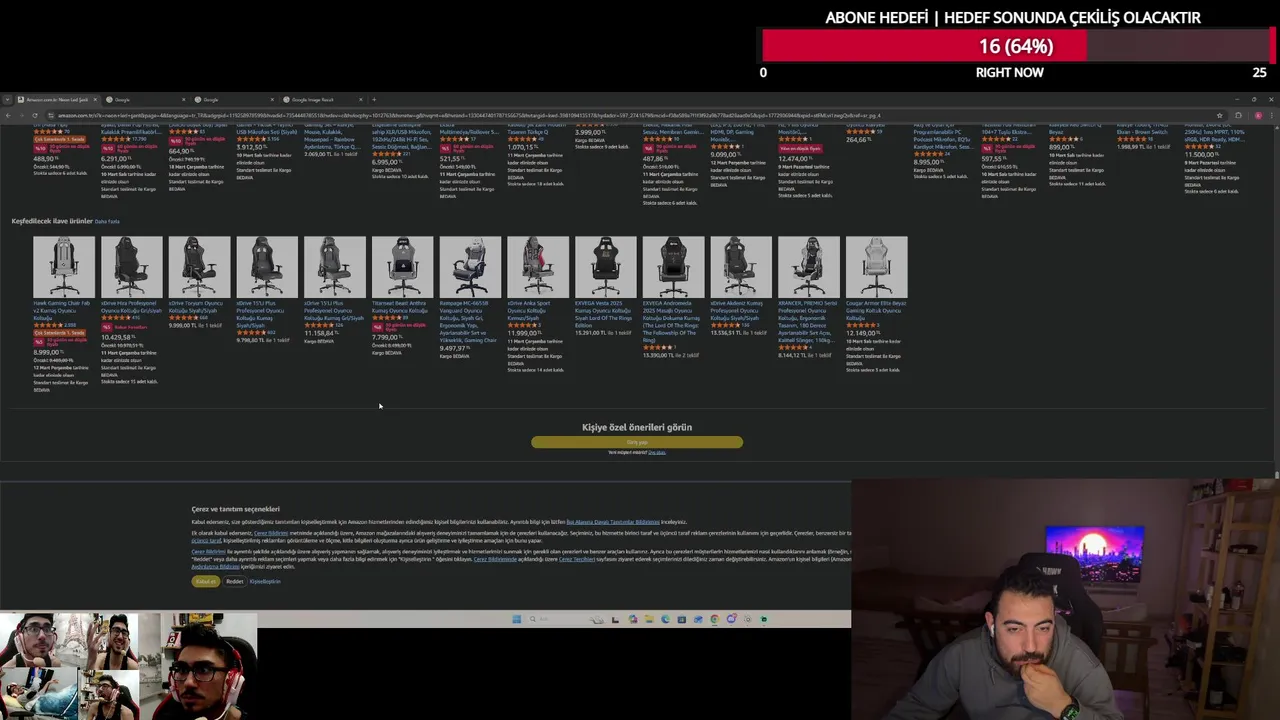This screenshot has height=720, width=1280.
Task: Open the Hawk Gaming Chair Fab v2 thumbnail
Action: tap(64, 267)
